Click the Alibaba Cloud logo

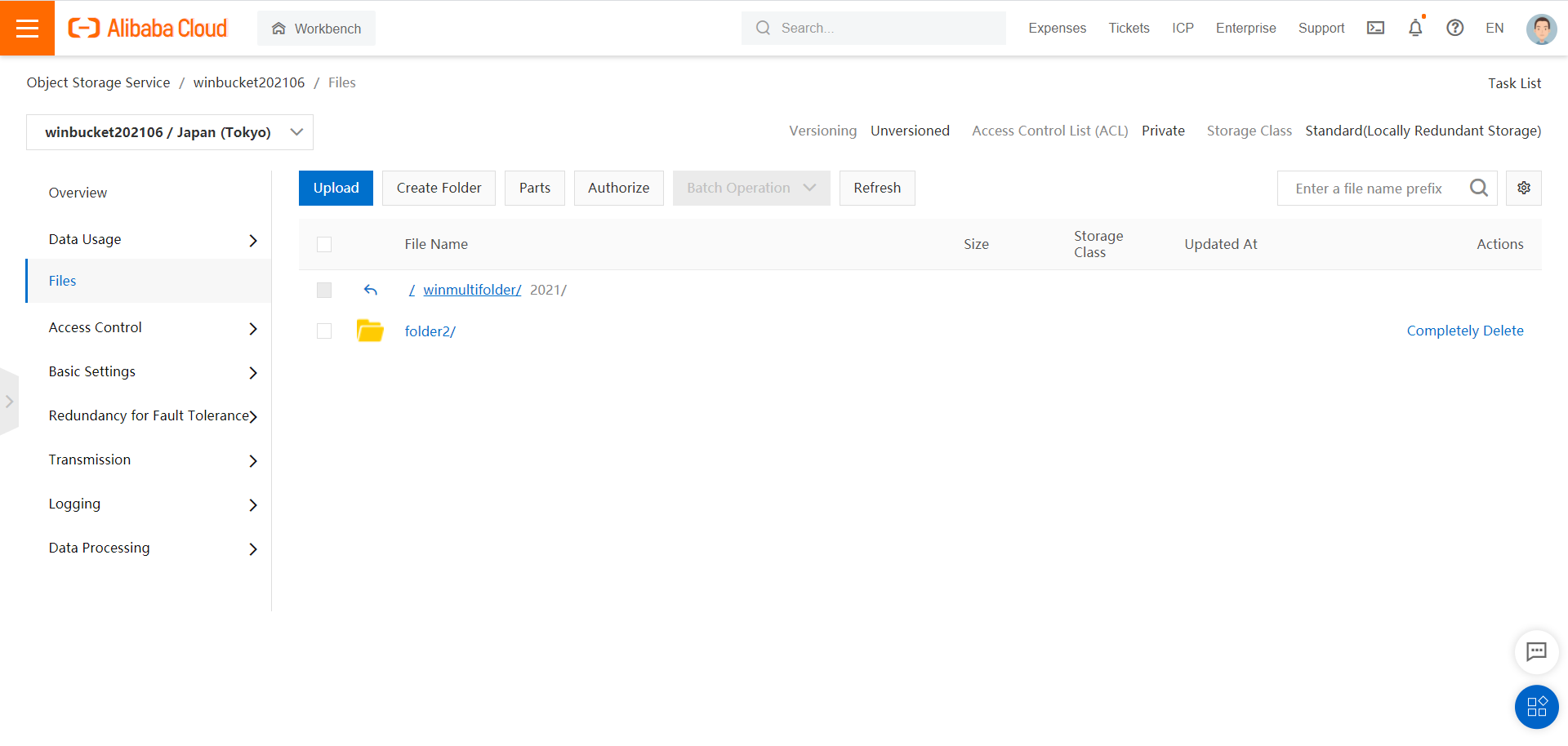point(148,28)
